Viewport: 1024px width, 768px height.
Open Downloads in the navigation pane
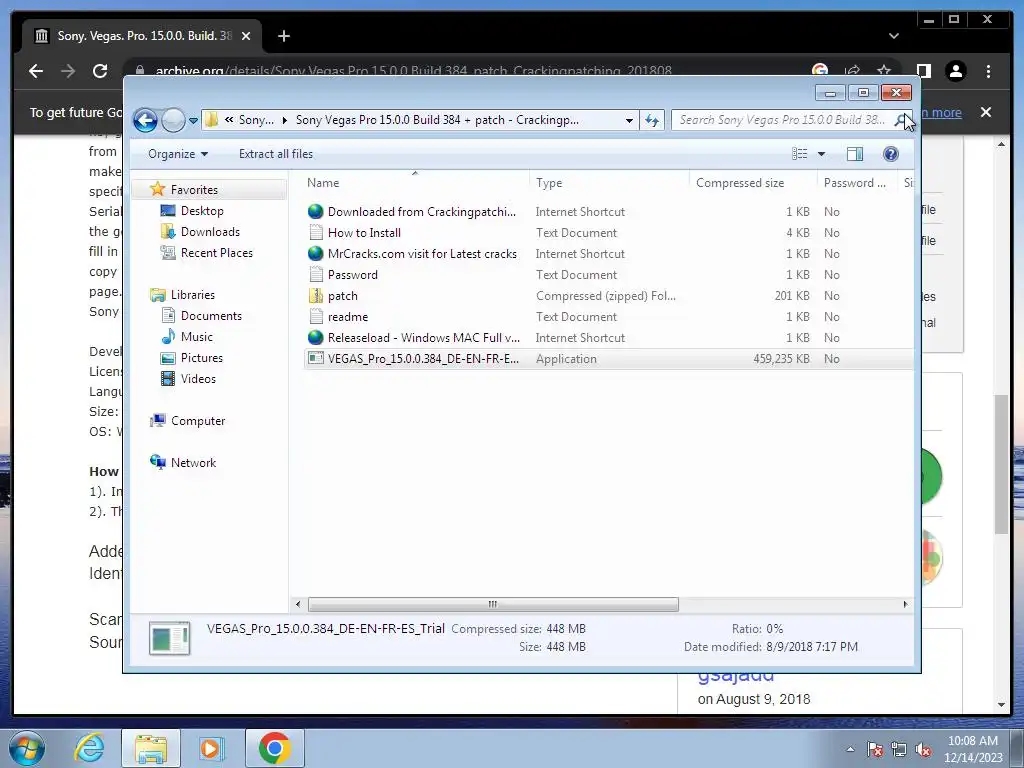[x=210, y=232]
